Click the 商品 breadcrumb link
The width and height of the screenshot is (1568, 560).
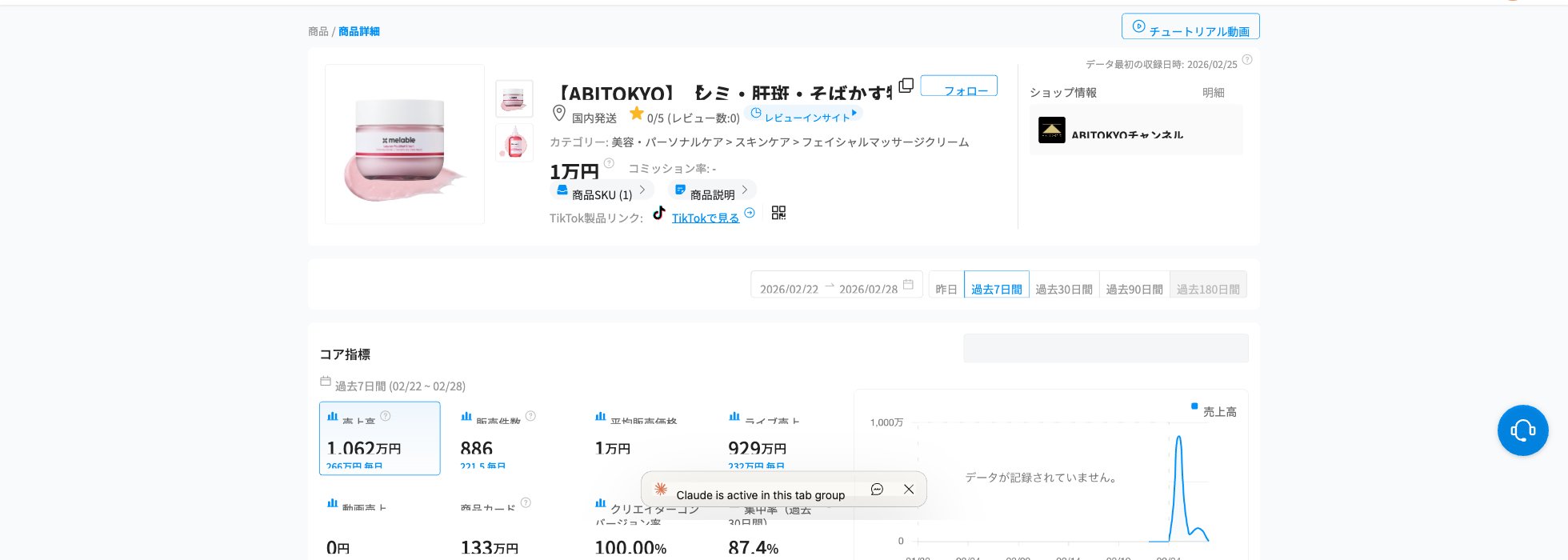318,31
